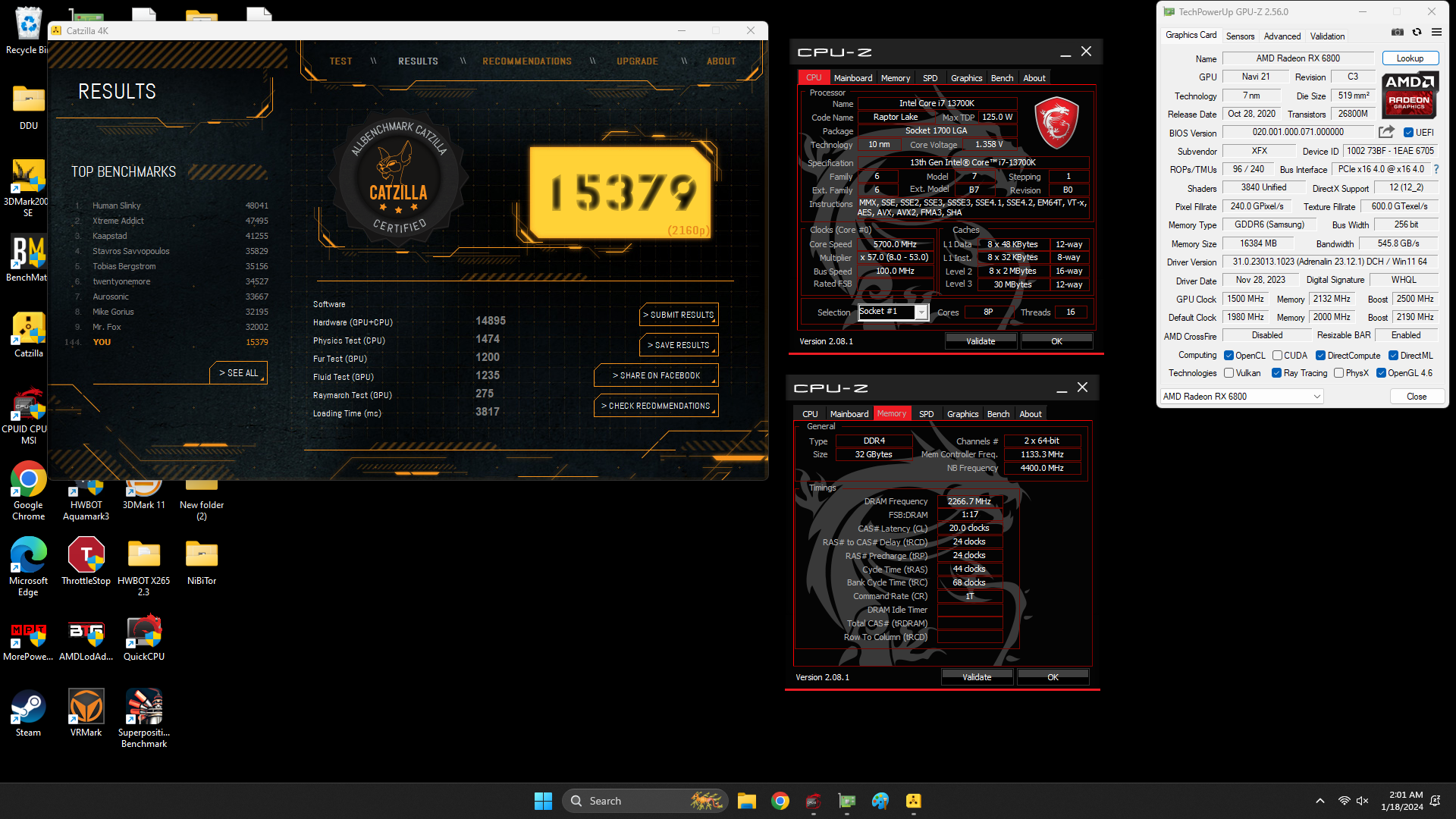Image resolution: width=1456 pixels, height=819 pixels.
Task: Click the Bus Interface question mark
Action: (1436, 170)
